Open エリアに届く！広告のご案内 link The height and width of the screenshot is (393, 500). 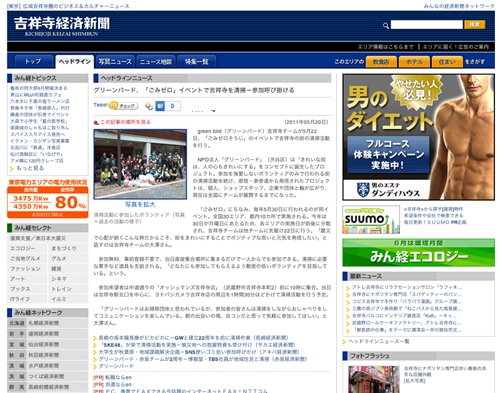pos(456,47)
